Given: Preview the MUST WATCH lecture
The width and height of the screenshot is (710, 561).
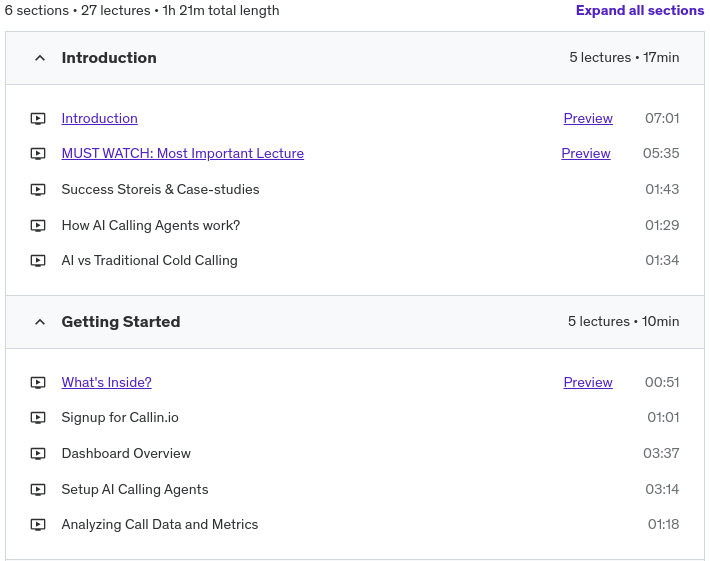Looking at the screenshot, I should coord(586,154).
